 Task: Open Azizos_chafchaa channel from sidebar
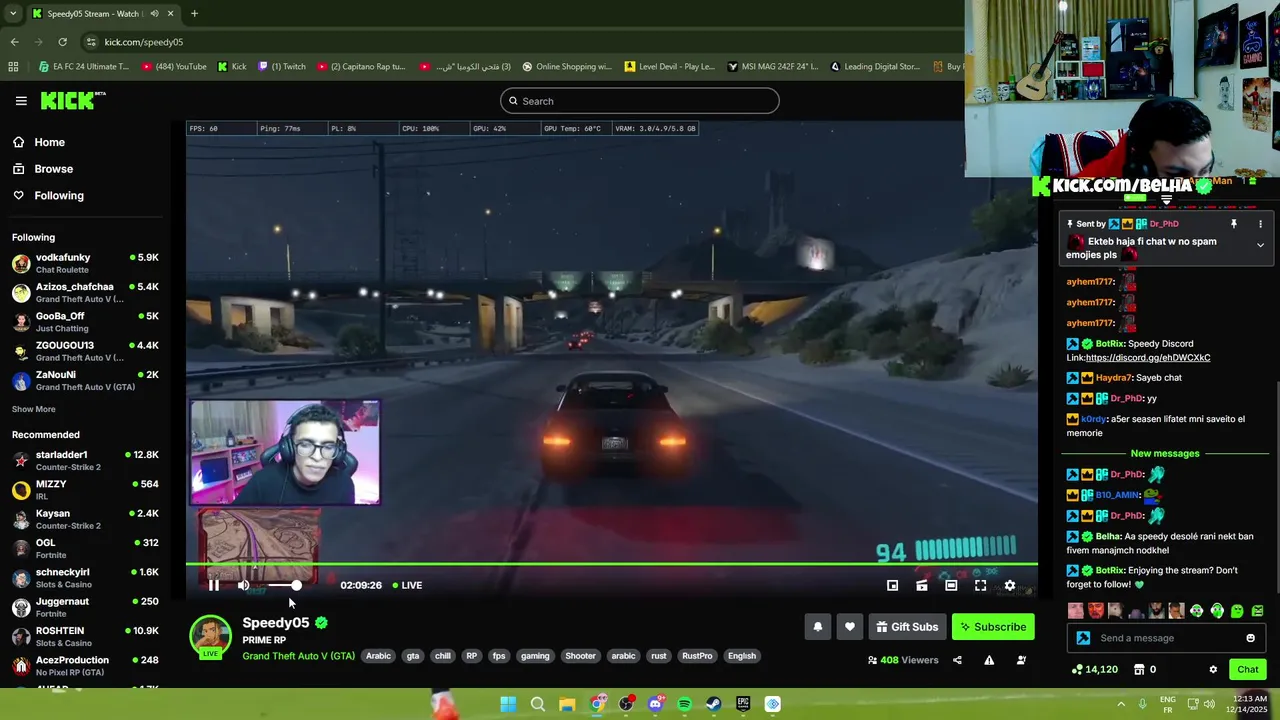(85, 293)
